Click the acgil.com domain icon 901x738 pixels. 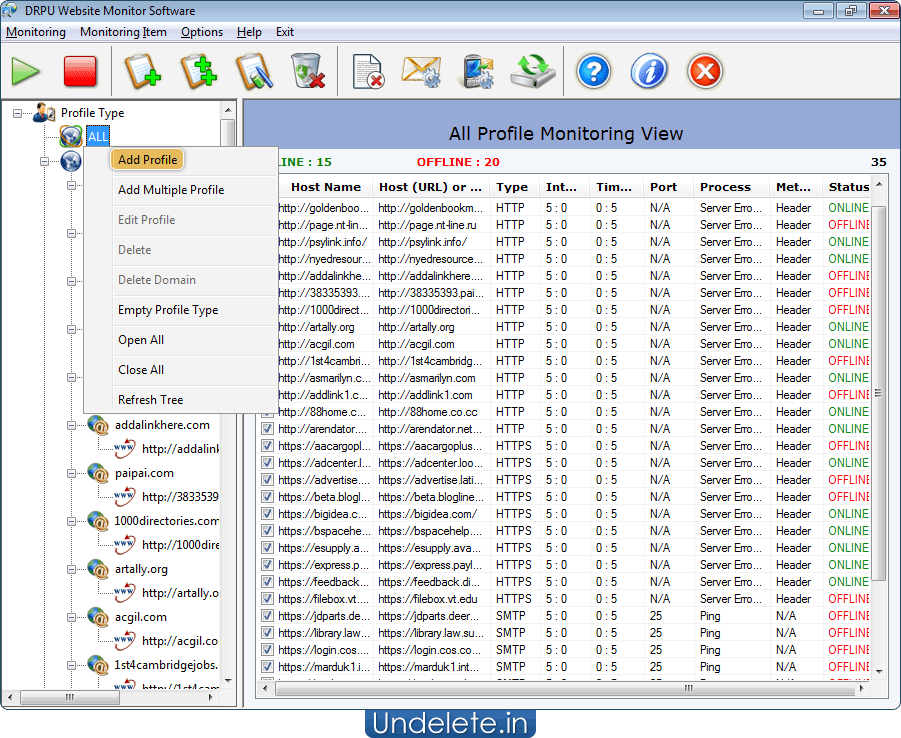point(98,617)
